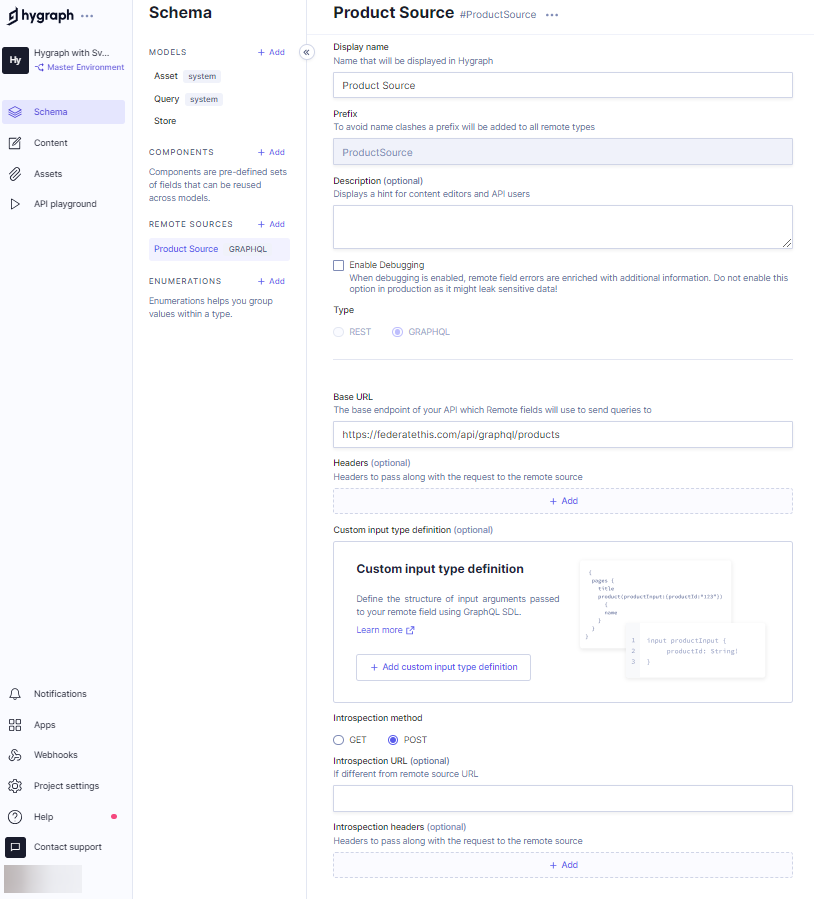
Task: Enable the Debugging checkbox
Action: (338, 265)
